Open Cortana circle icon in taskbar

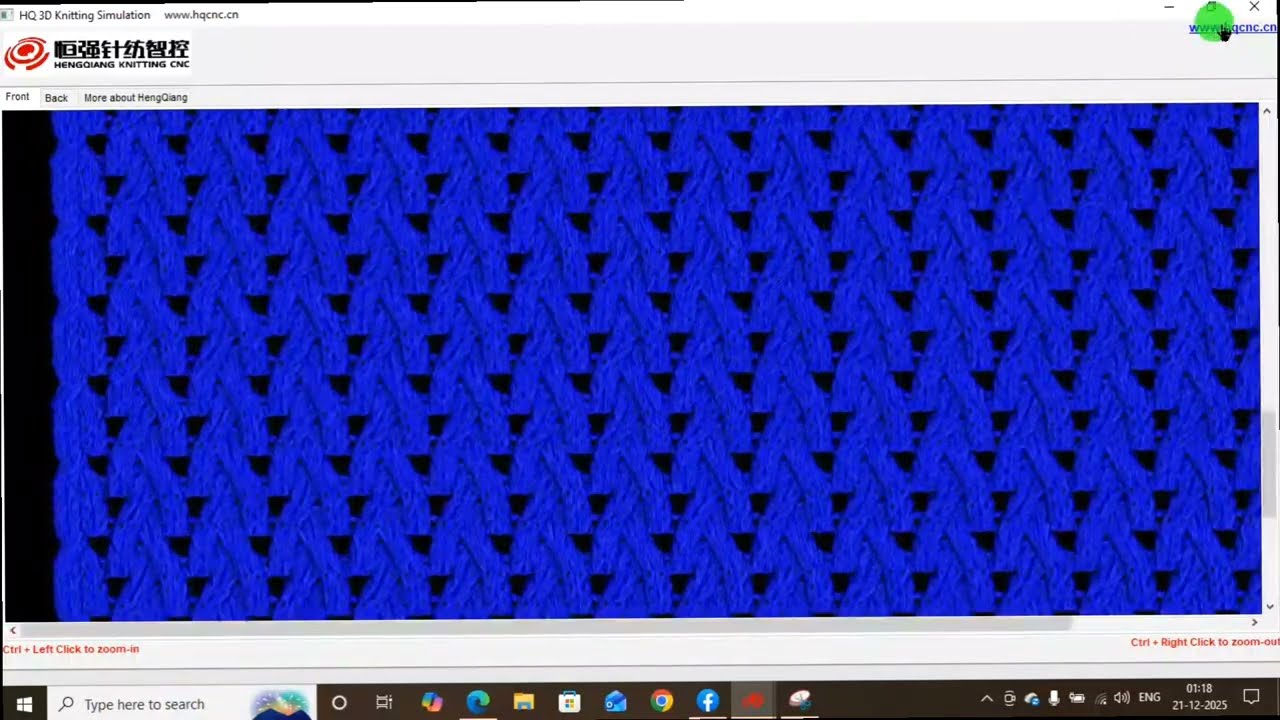[x=339, y=703]
